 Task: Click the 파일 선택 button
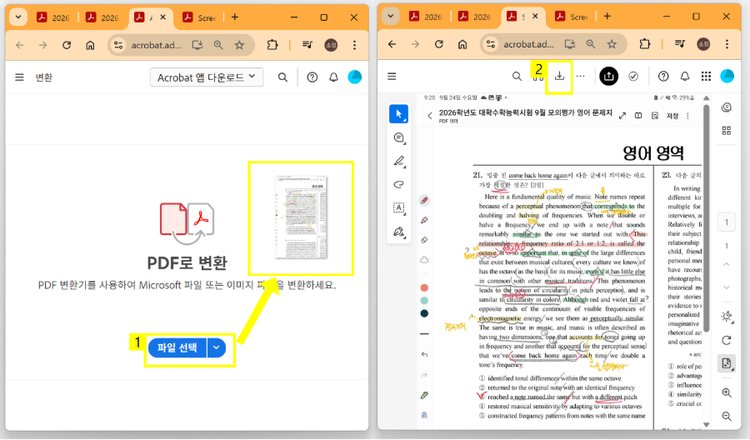(177, 347)
